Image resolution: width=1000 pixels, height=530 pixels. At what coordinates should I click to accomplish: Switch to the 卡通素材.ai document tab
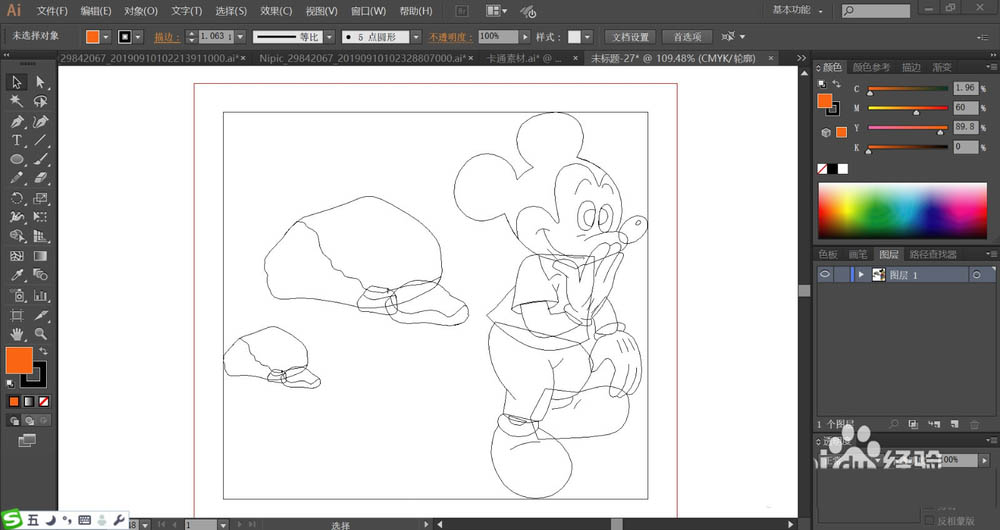(524, 58)
